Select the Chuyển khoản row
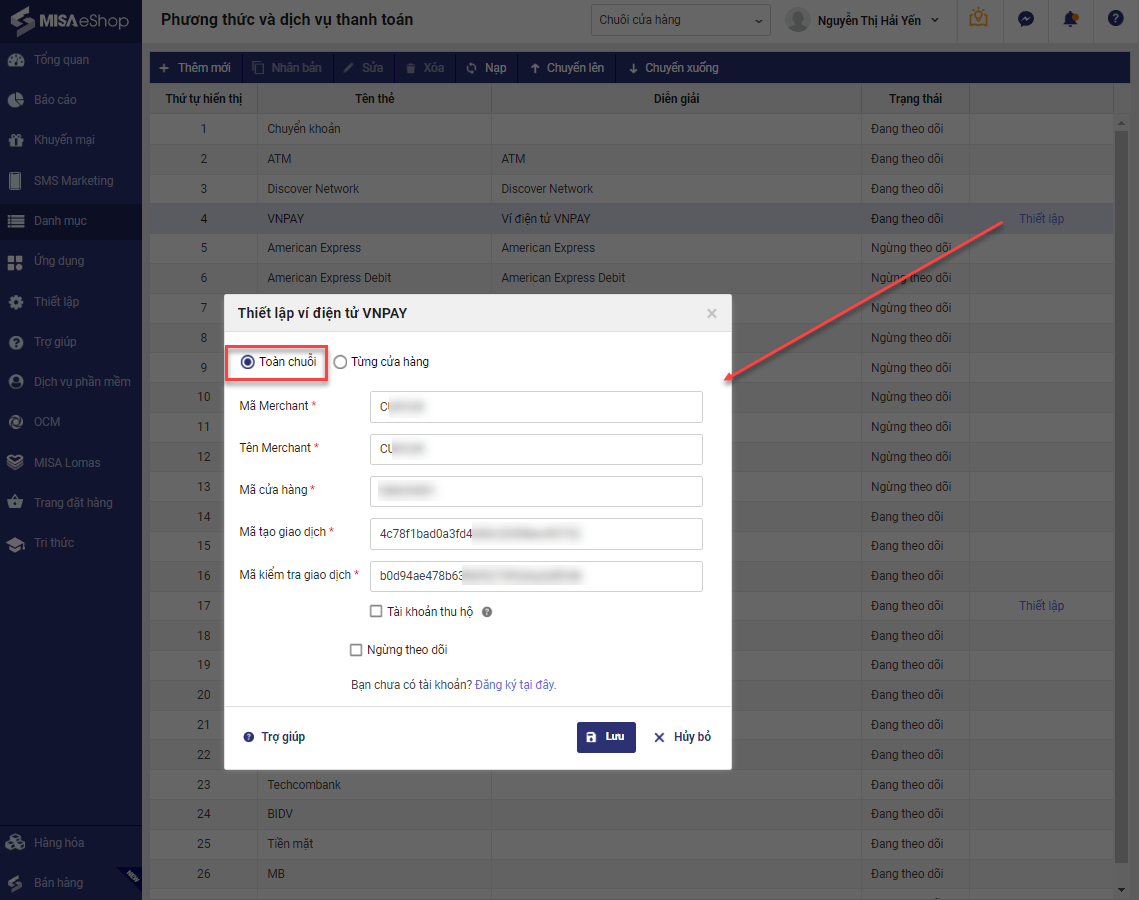Viewport: 1139px width, 900px height. tap(631, 129)
